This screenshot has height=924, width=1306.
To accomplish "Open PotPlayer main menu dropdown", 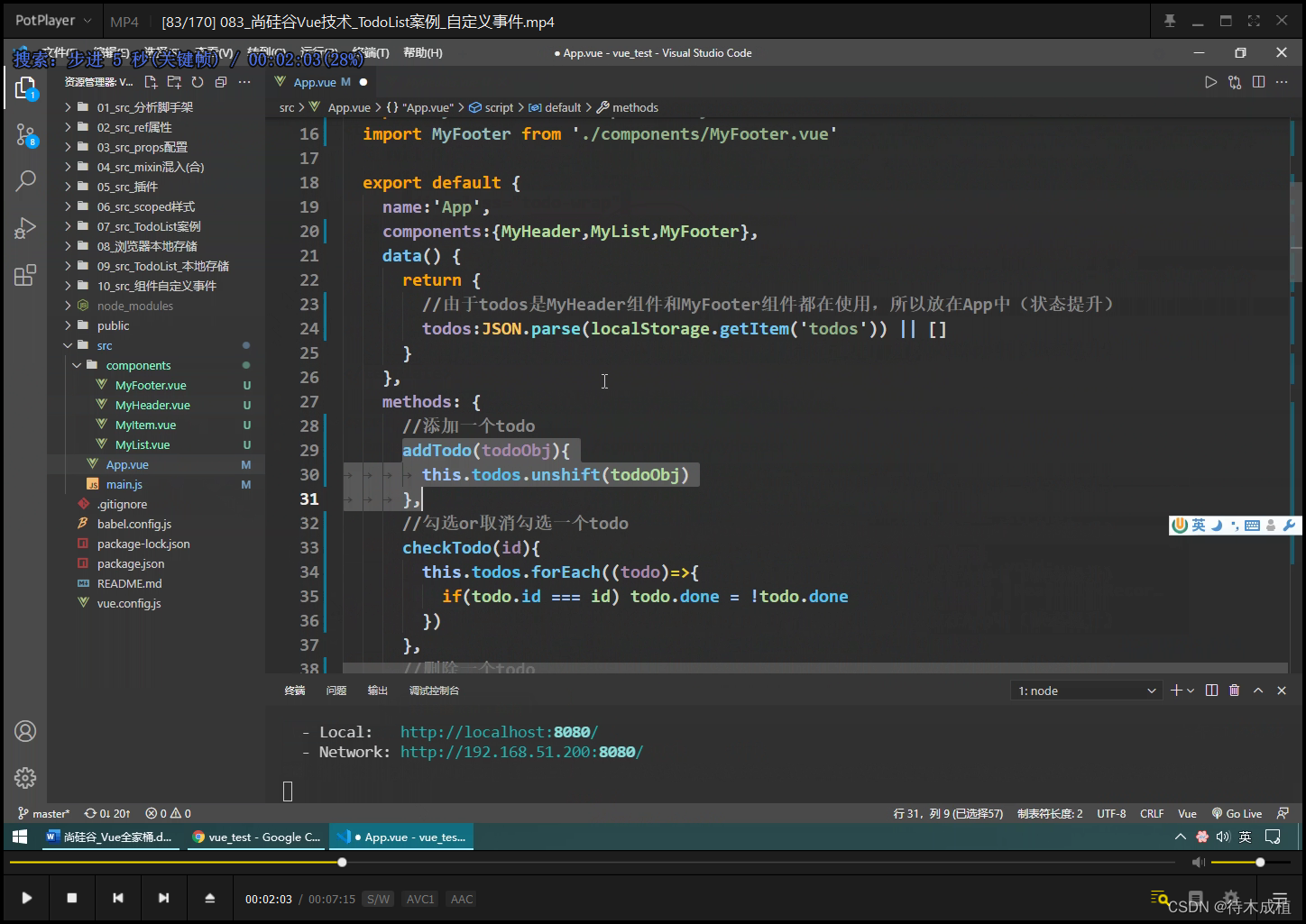I will [53, 20].
